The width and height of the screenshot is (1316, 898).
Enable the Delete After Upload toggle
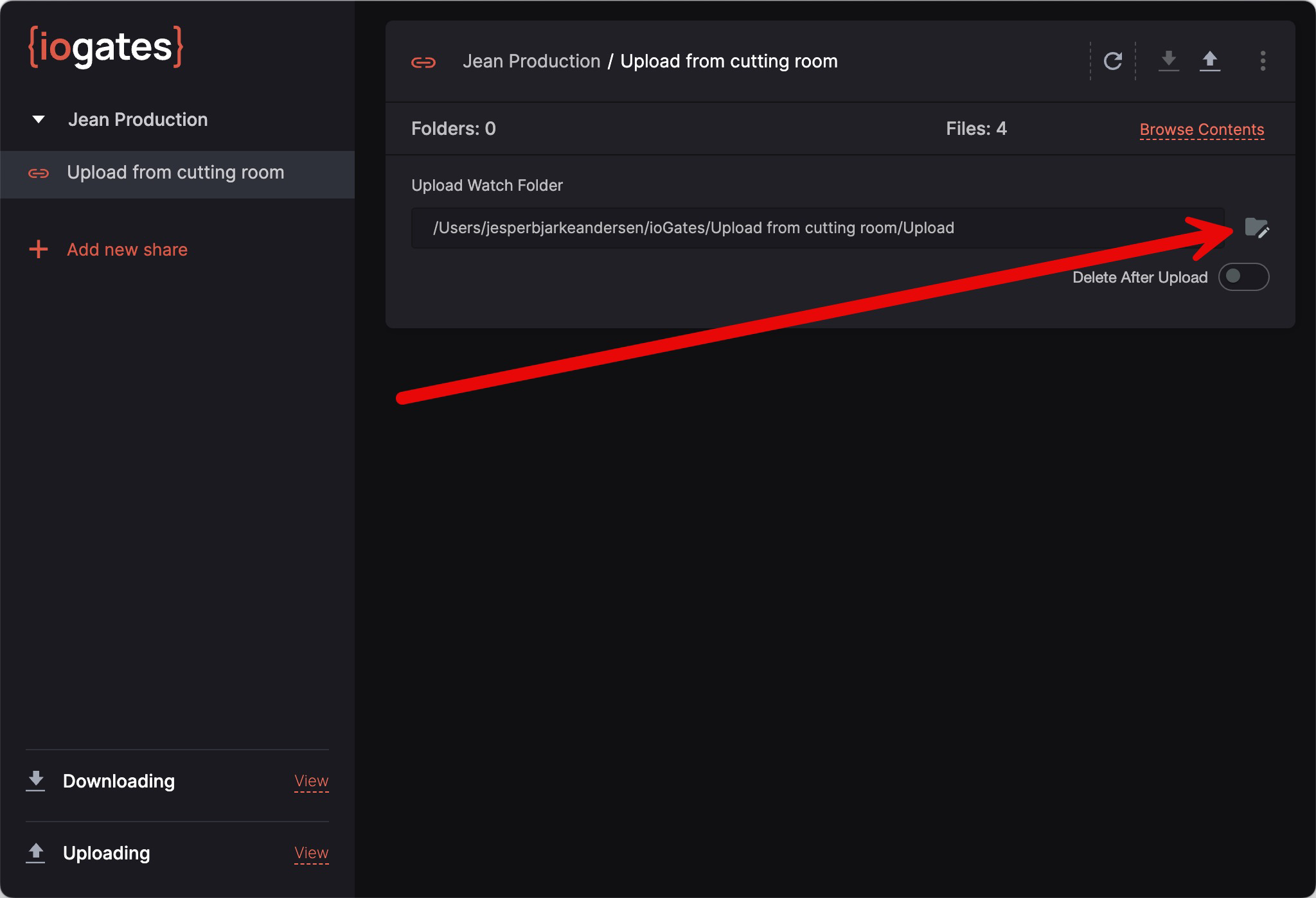pyautogui.click(x=1243, y=277)
